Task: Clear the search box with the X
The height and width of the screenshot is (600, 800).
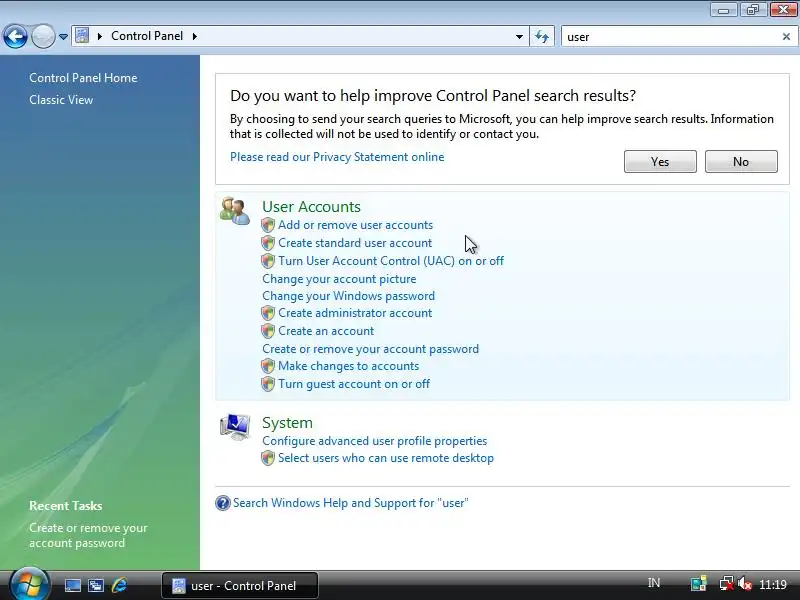Action: click(786, 37)
